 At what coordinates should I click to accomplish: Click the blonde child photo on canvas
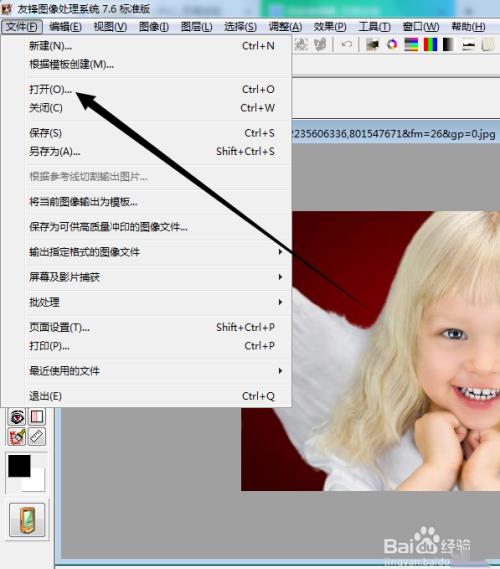click(x=396, y=351)
